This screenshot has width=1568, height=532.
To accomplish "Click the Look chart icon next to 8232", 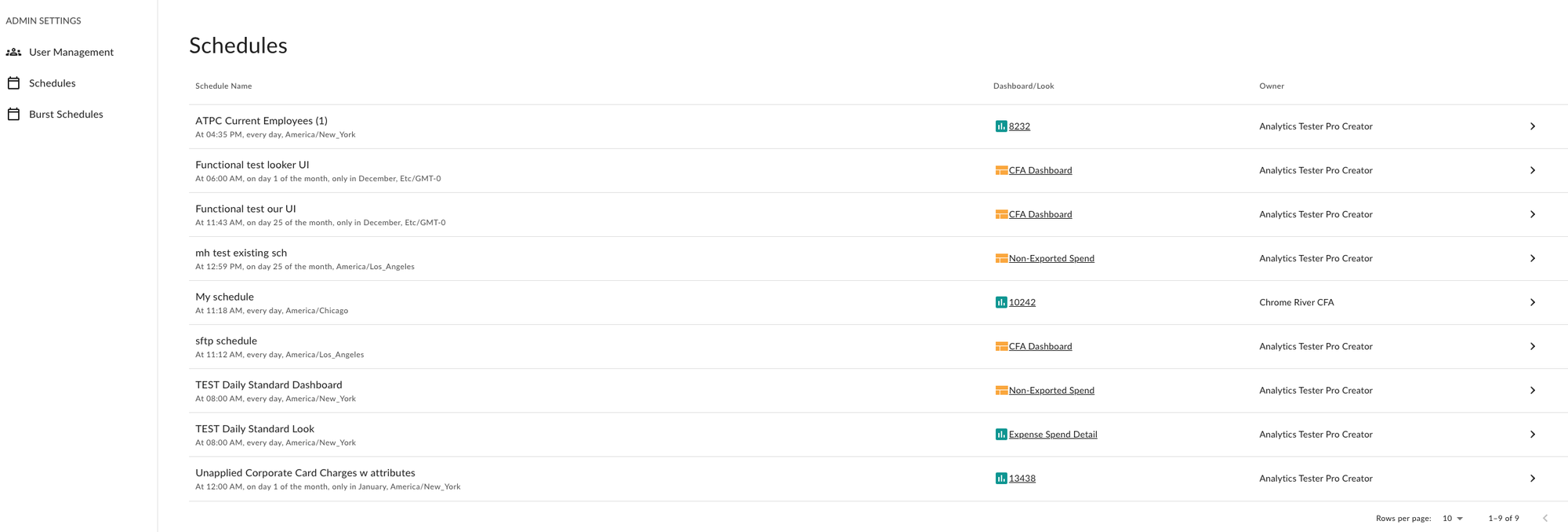I will [x=1002, y=126].
